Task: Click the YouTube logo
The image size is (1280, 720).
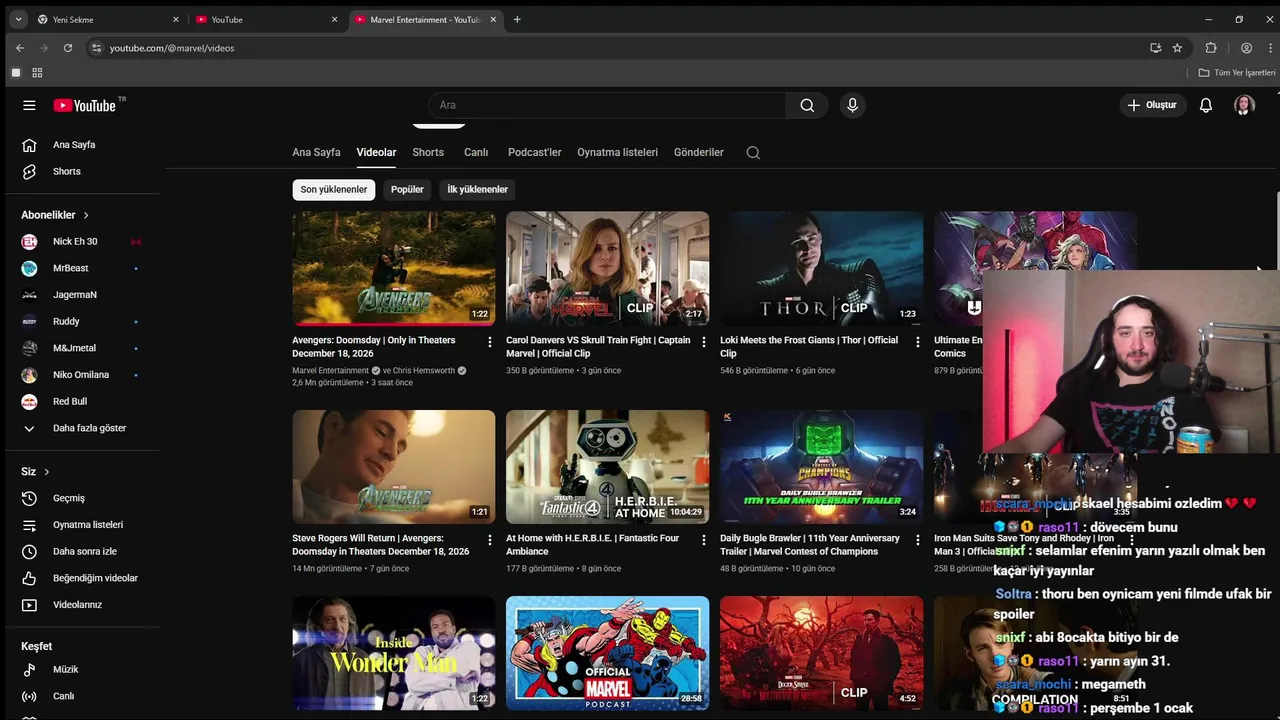Action: [86, 105]
